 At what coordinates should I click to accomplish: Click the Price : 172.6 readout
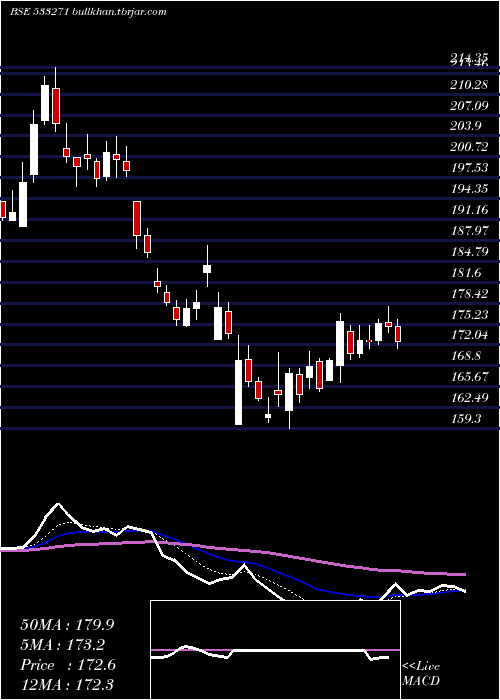coord(68,665)
